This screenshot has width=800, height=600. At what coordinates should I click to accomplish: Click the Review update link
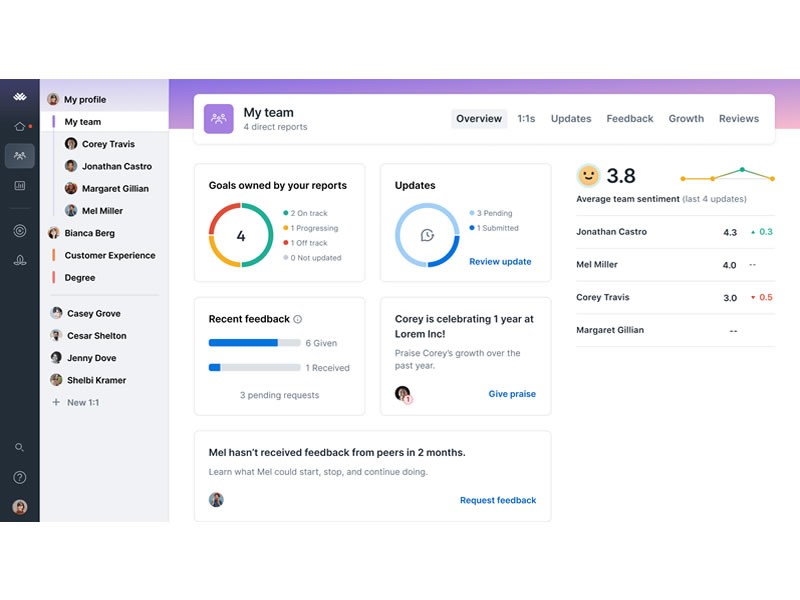click(x=500, y=261)
